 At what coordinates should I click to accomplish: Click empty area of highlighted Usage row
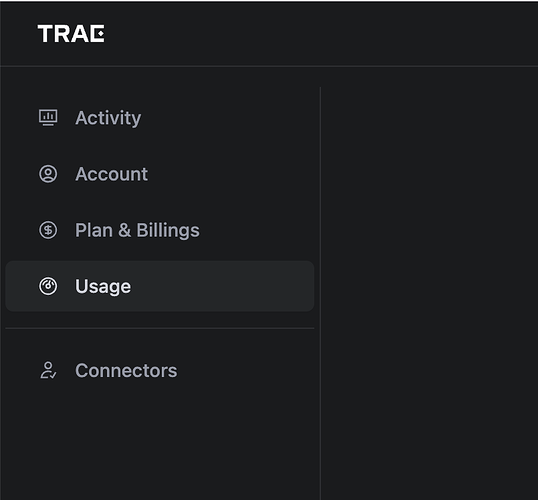click(223, 286)
